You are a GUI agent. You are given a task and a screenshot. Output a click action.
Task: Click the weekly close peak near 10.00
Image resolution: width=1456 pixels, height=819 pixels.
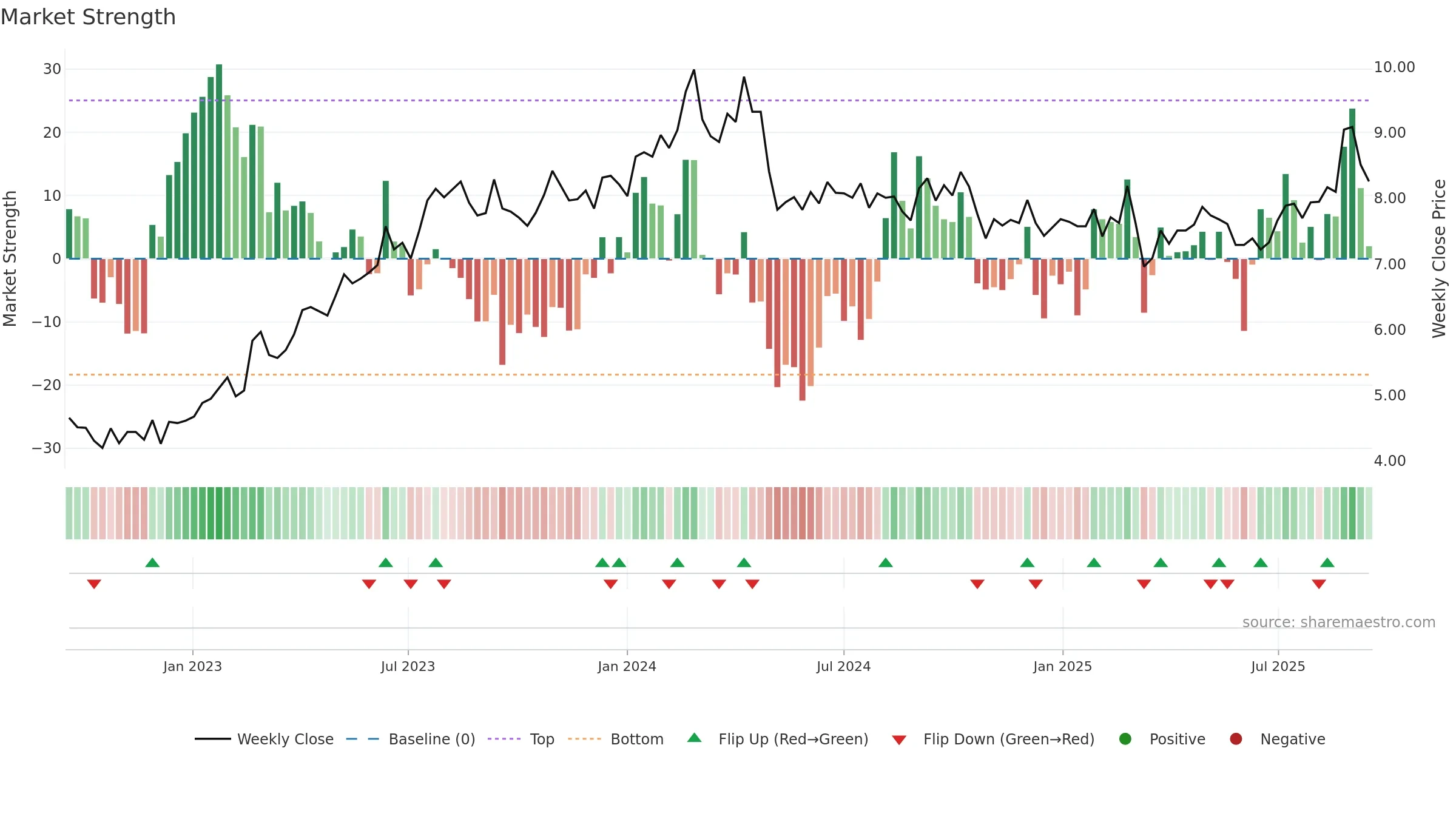(694, 70)
